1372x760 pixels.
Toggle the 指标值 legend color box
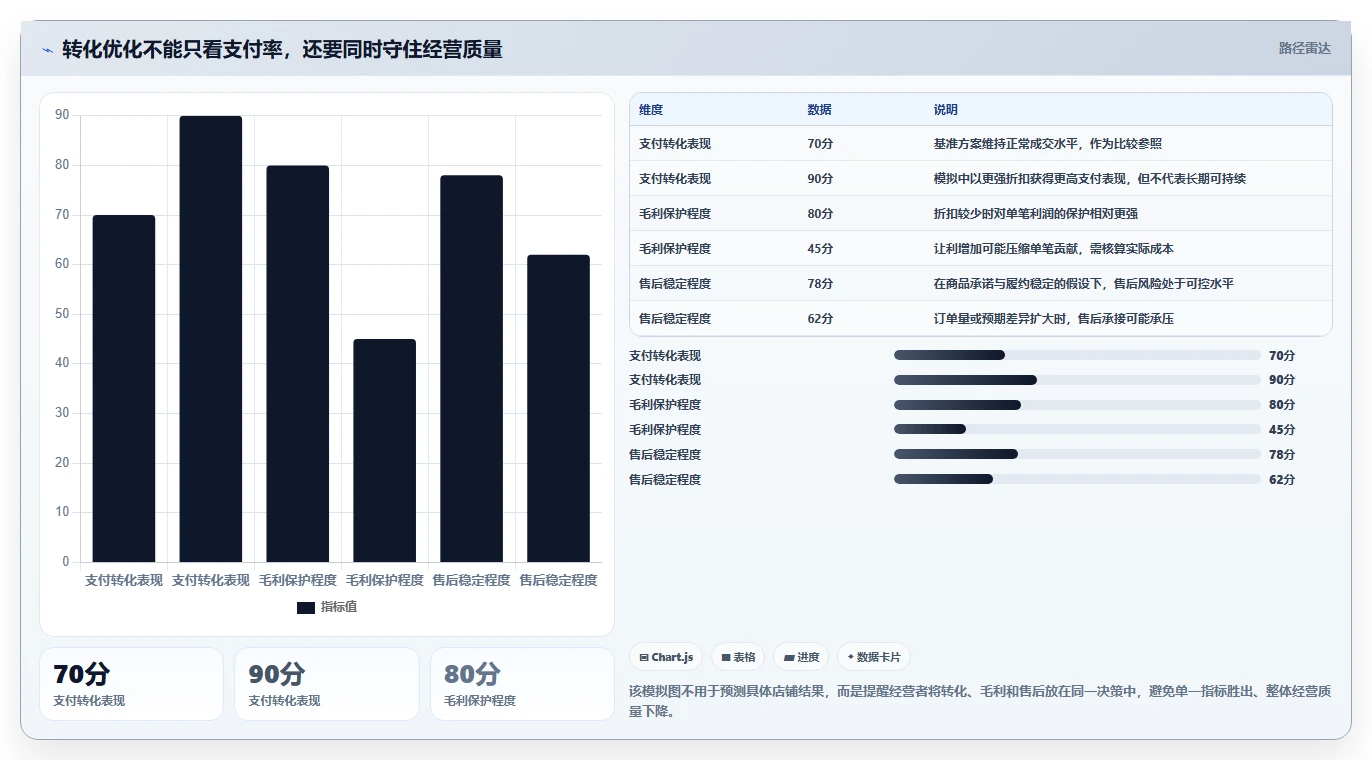point(306,607)
